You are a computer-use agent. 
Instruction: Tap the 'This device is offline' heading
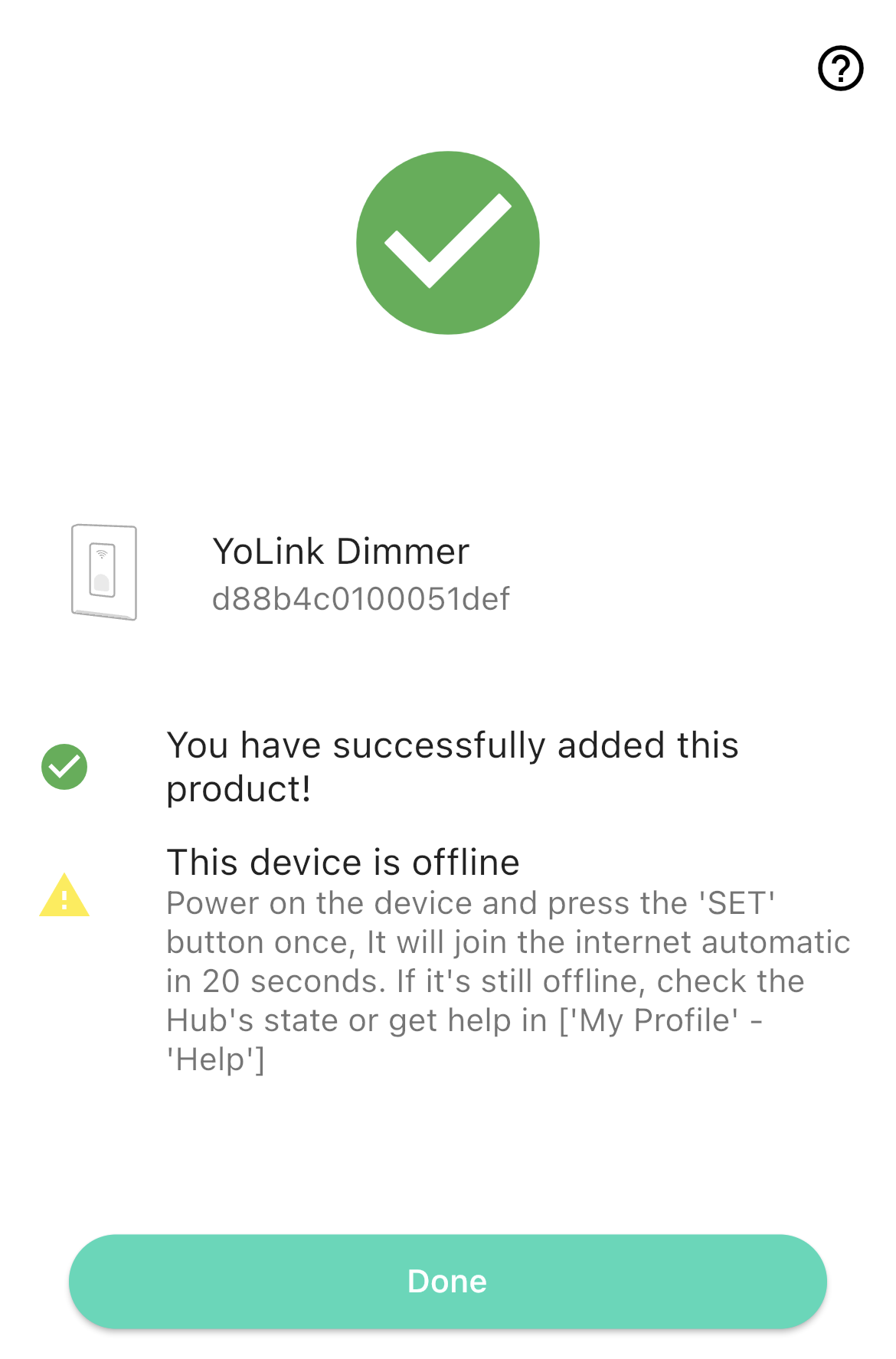point(343,863)
